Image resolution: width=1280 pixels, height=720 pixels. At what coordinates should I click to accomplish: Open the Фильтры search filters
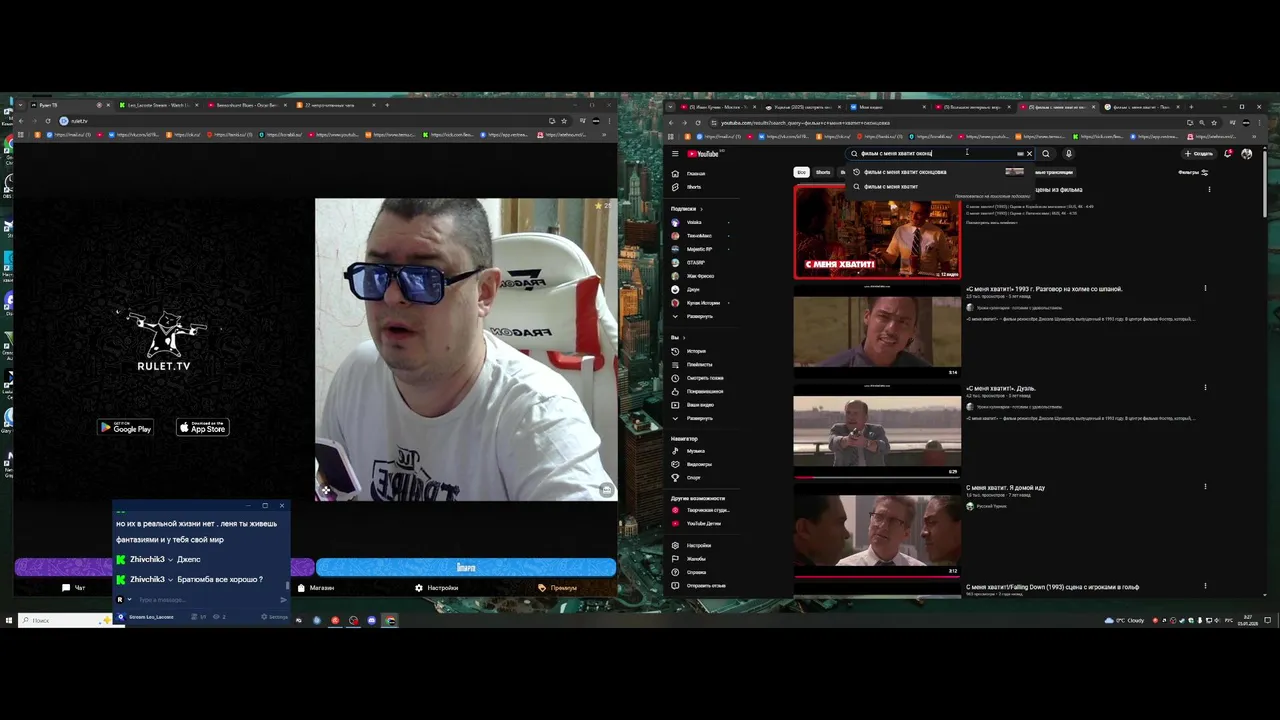coord(1193,172)
